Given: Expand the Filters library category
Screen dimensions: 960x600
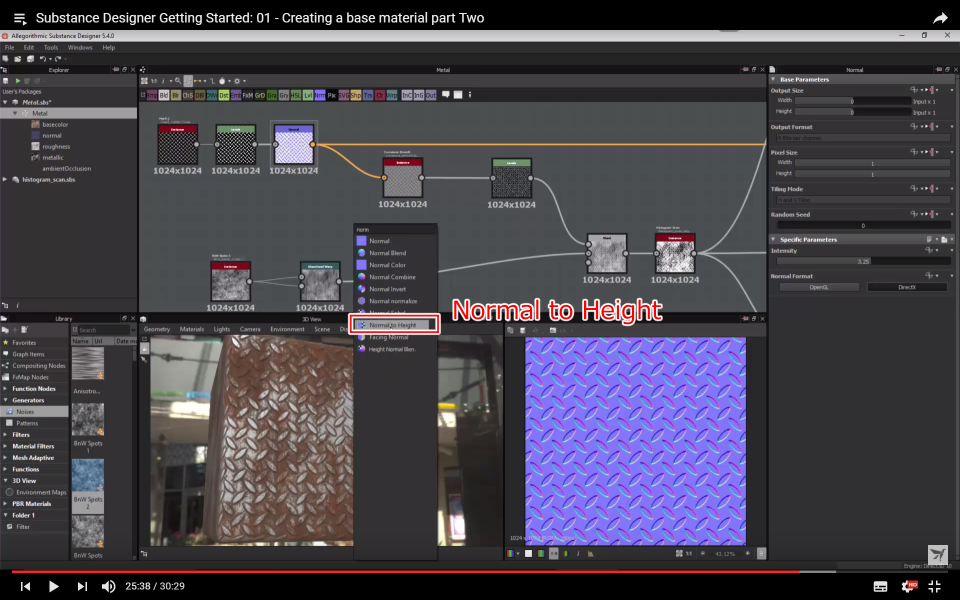Looking at the screenshot, I should [x=6, y=435].
